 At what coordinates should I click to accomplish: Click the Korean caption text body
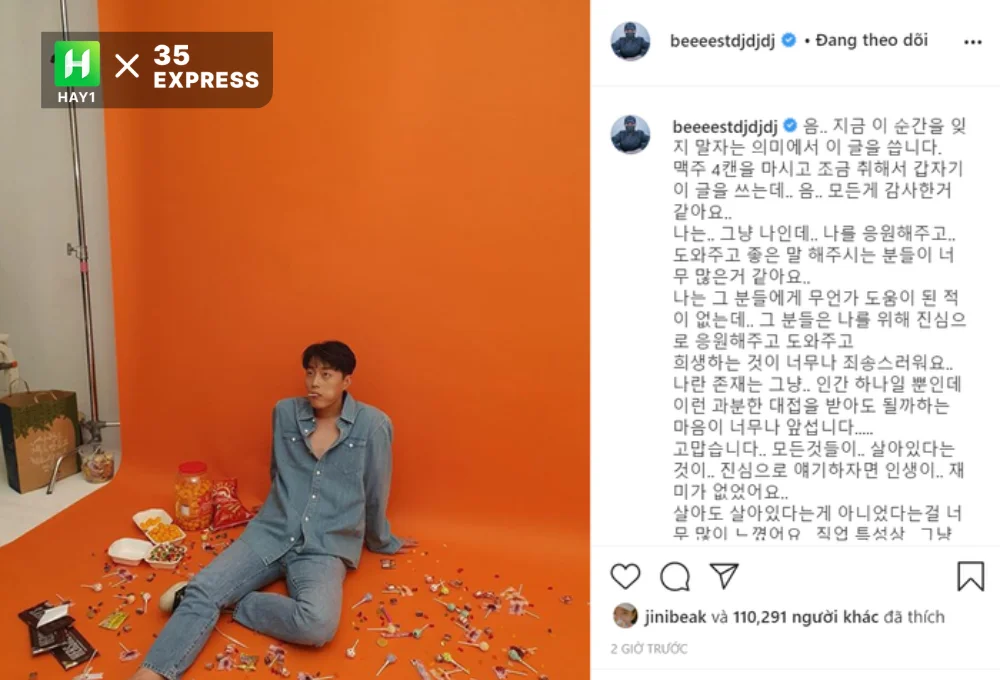pyautogui.click(x=819, y=329)
